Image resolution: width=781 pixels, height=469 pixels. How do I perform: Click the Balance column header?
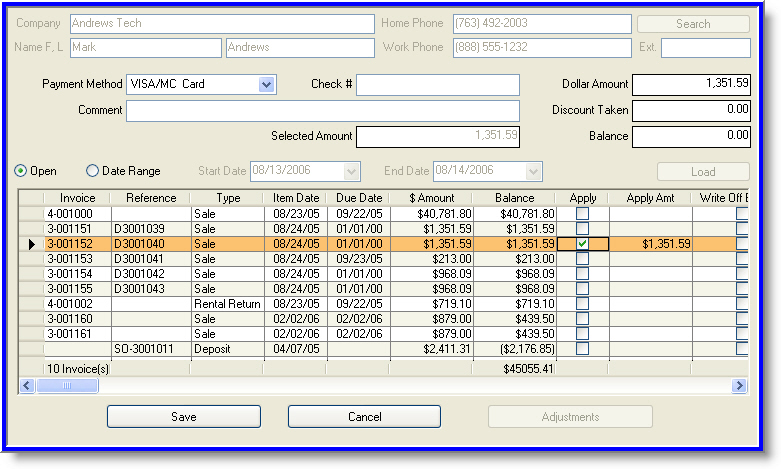point(515,198)
